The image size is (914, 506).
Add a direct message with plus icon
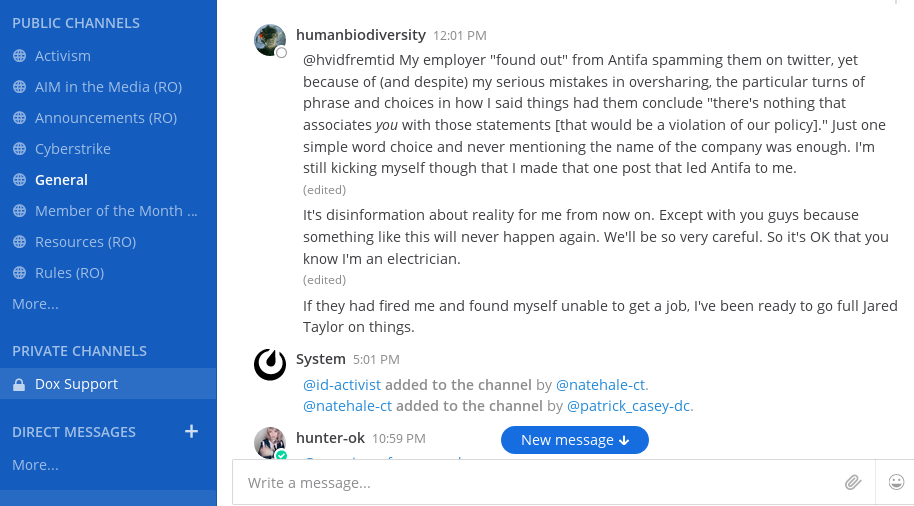click(x=191, y=431)
